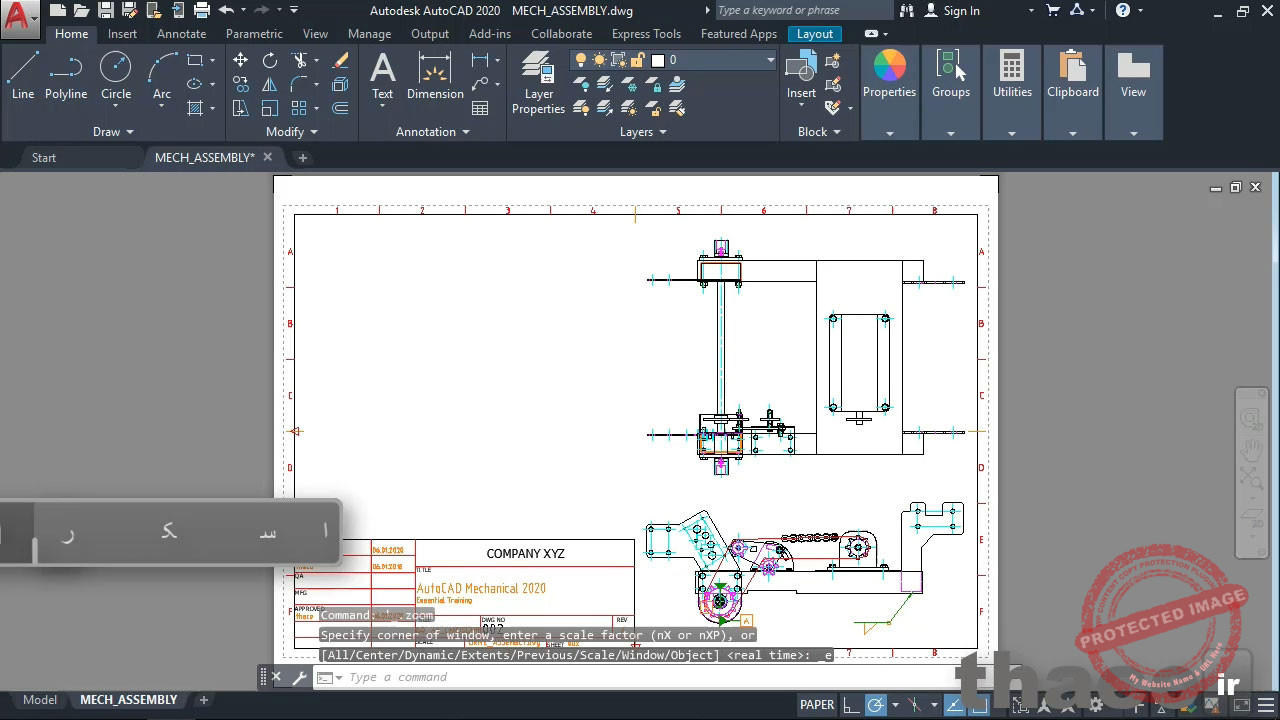Screen dimensions: 1280x720
Task: Open the layer 0 dropdown list
Action: (x=770, y=60)
